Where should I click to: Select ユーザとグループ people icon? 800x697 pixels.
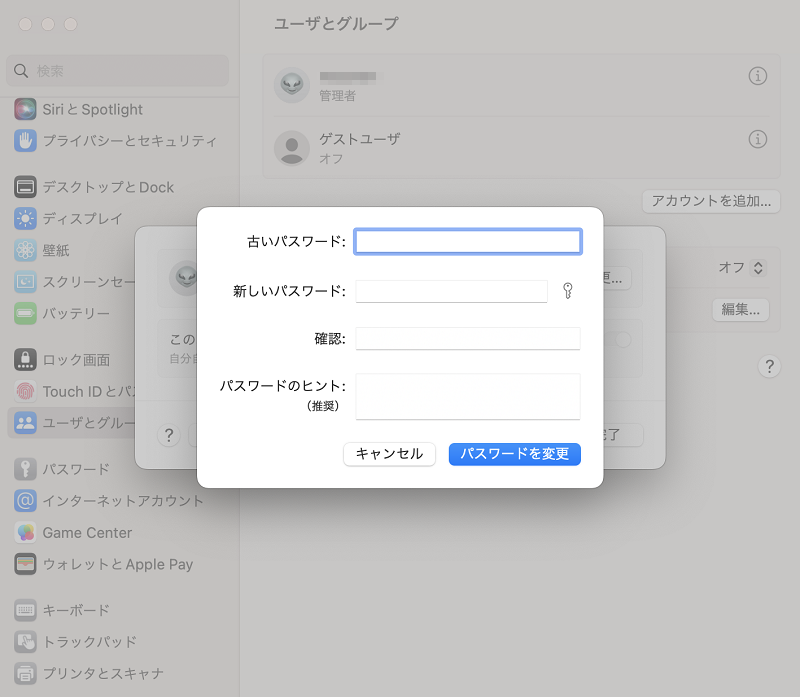[x=25, y=423]
